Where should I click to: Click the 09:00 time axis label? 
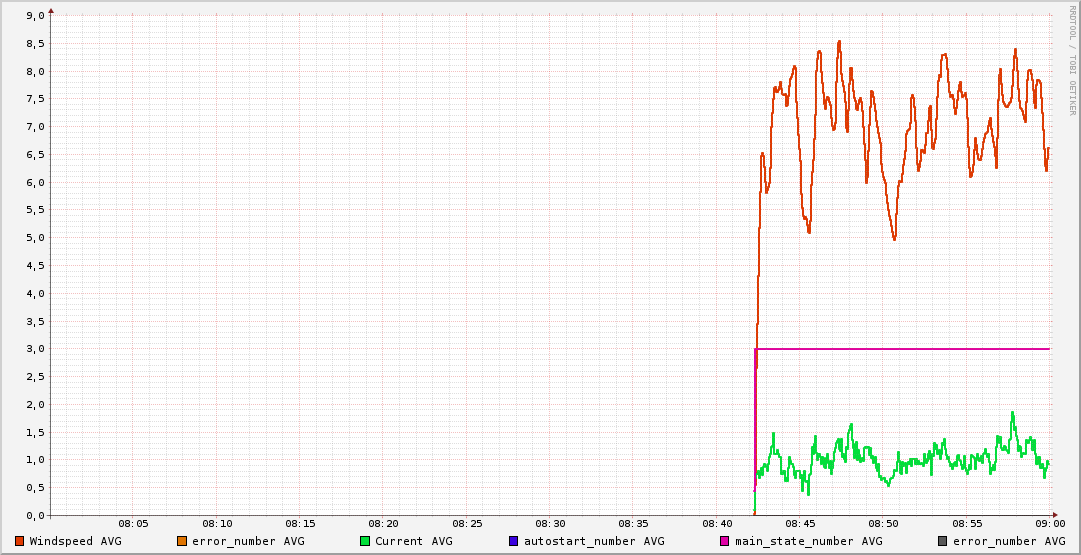pyautogui.click(x=1049, y=524)
